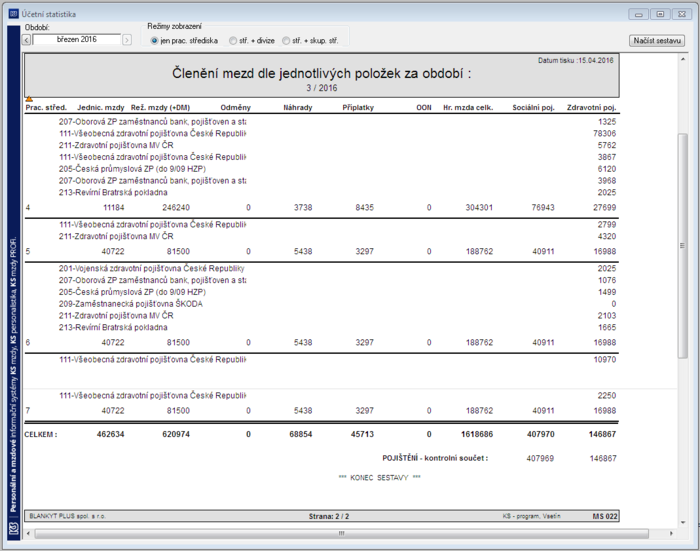The height and width of the screenshot is (551, 700).
Task: Click 'Strana: 2 / 2' page indicator
Action: pyautogui.click(x=329, y=517)
